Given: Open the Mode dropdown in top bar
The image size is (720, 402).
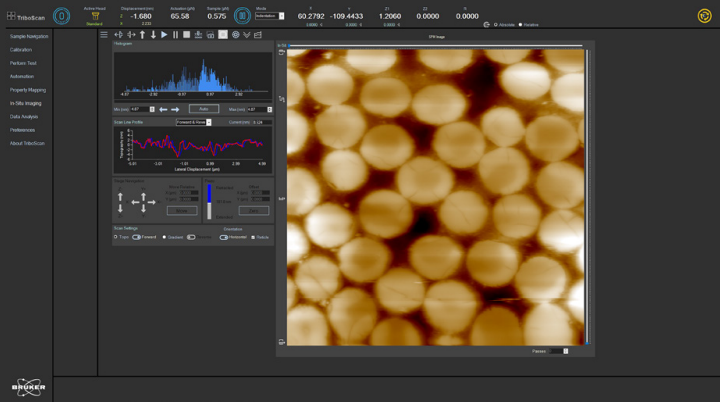Looking at the screenshot, I should pos(269,16).
